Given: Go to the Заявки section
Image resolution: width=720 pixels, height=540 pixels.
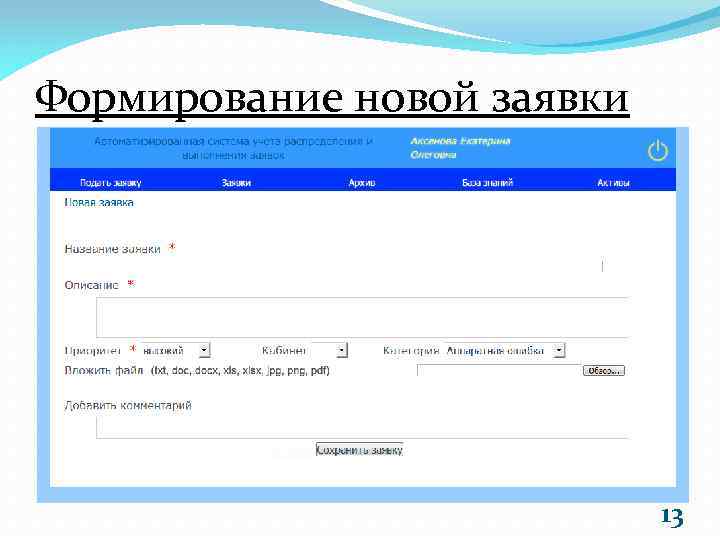Looking at the screenshot, I should [x=236, y=183].
